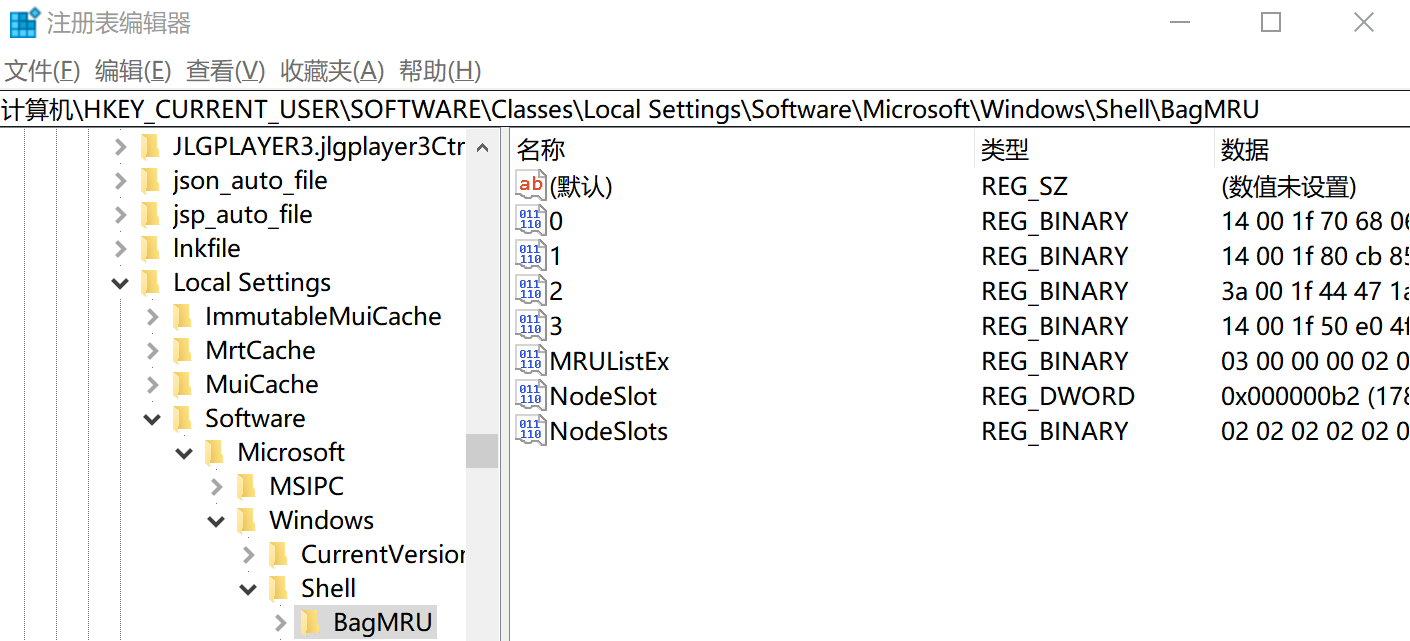Click the 名称 column header
1410x641 pixels.
(x=742, y=150)
